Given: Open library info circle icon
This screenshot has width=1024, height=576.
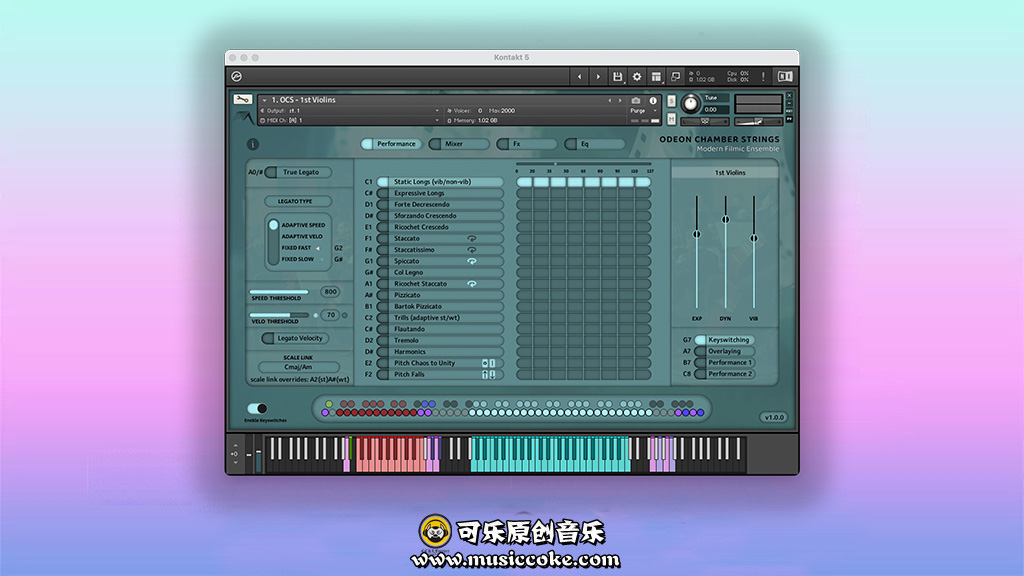Looking at the screenshot, I should (x=253, y=144).
